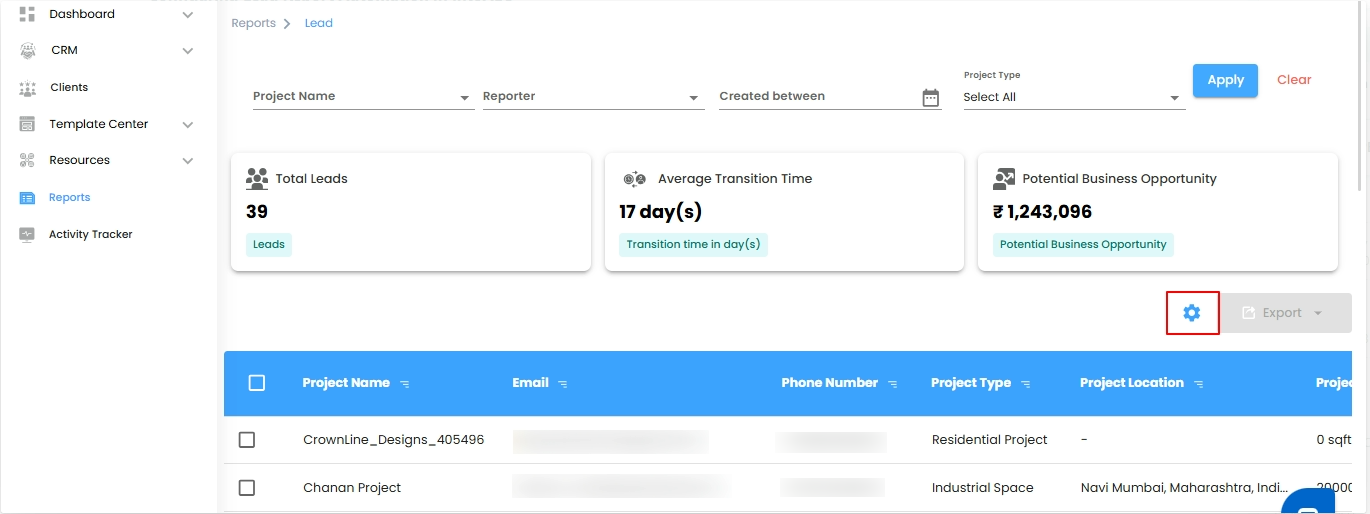Click the Activity Tracker sidebar icon

[x=27, y=234]
